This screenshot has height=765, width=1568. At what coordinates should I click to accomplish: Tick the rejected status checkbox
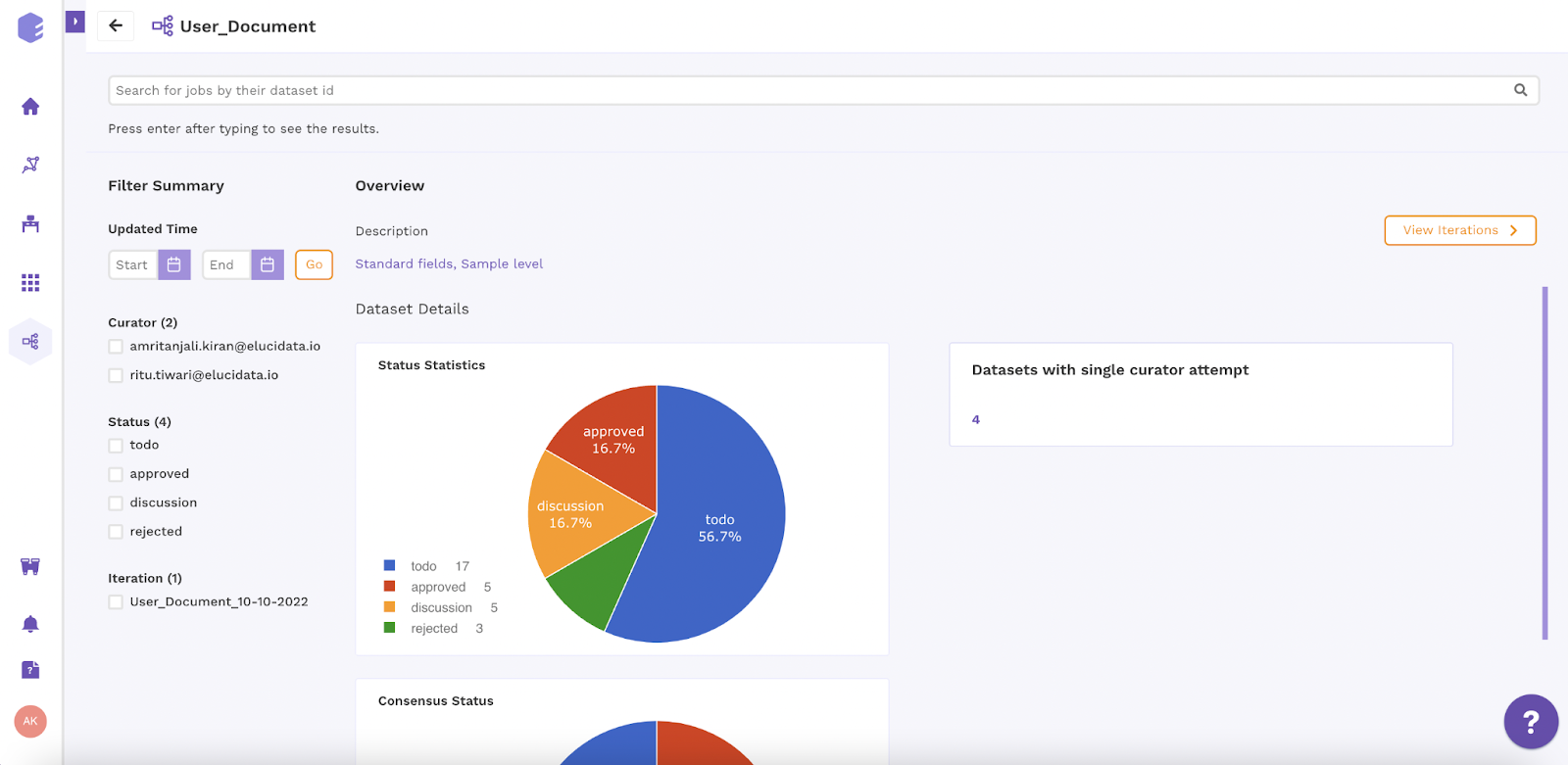click(x=116, y=532)
